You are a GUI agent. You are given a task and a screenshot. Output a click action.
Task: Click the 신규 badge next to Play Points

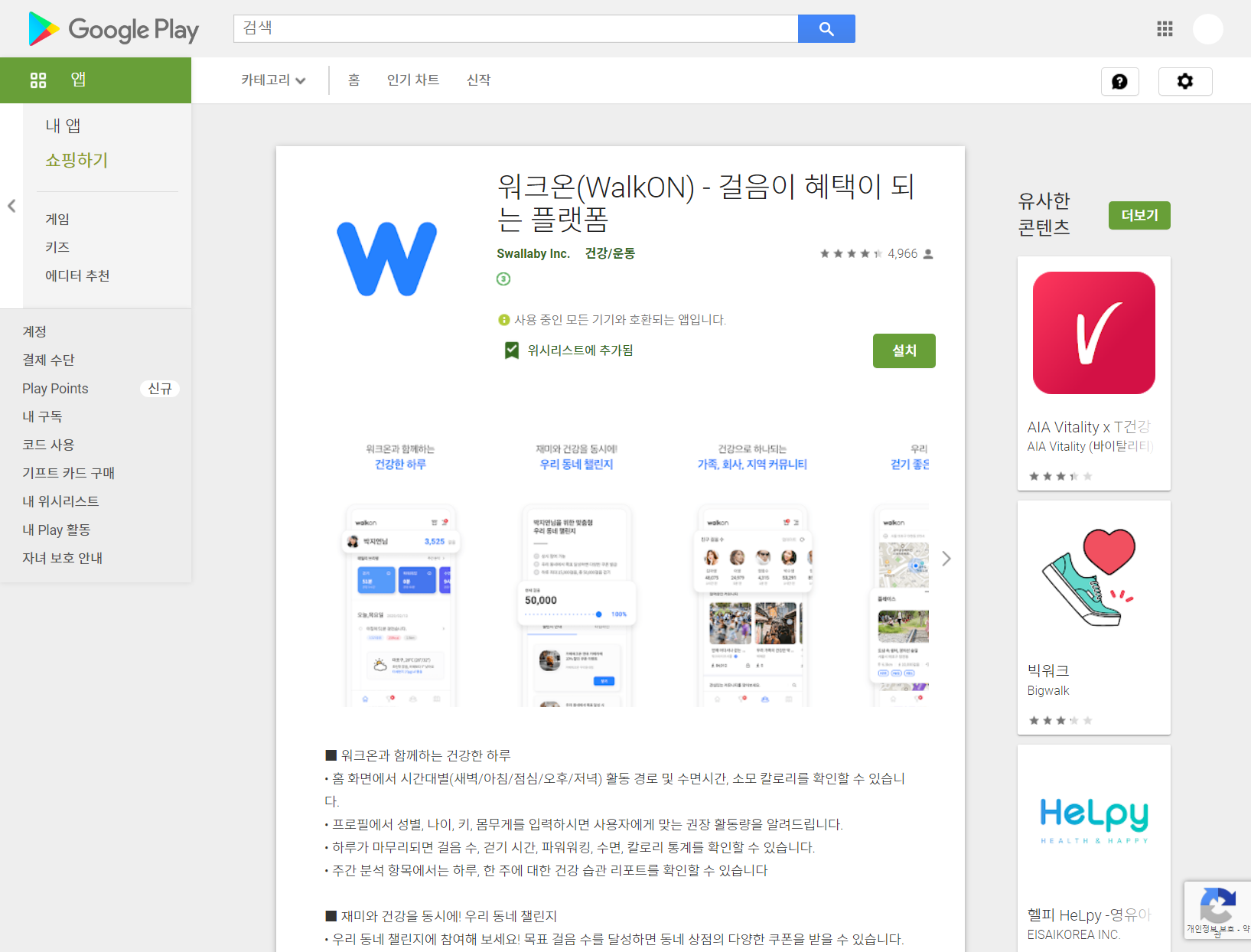[x=160, y=389]
